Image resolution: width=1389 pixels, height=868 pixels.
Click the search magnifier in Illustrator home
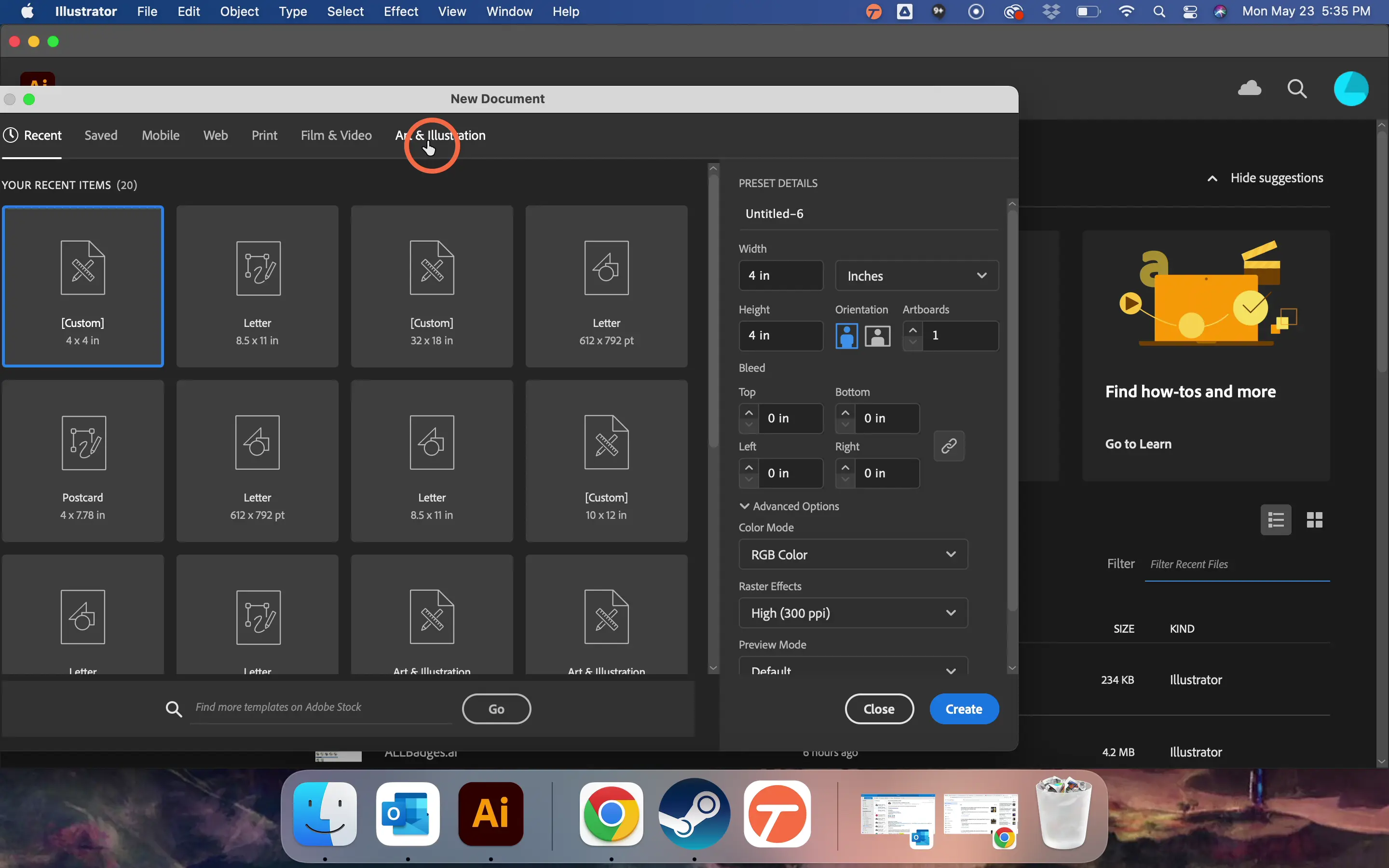pyautogui.click(x=1297, y=89)
